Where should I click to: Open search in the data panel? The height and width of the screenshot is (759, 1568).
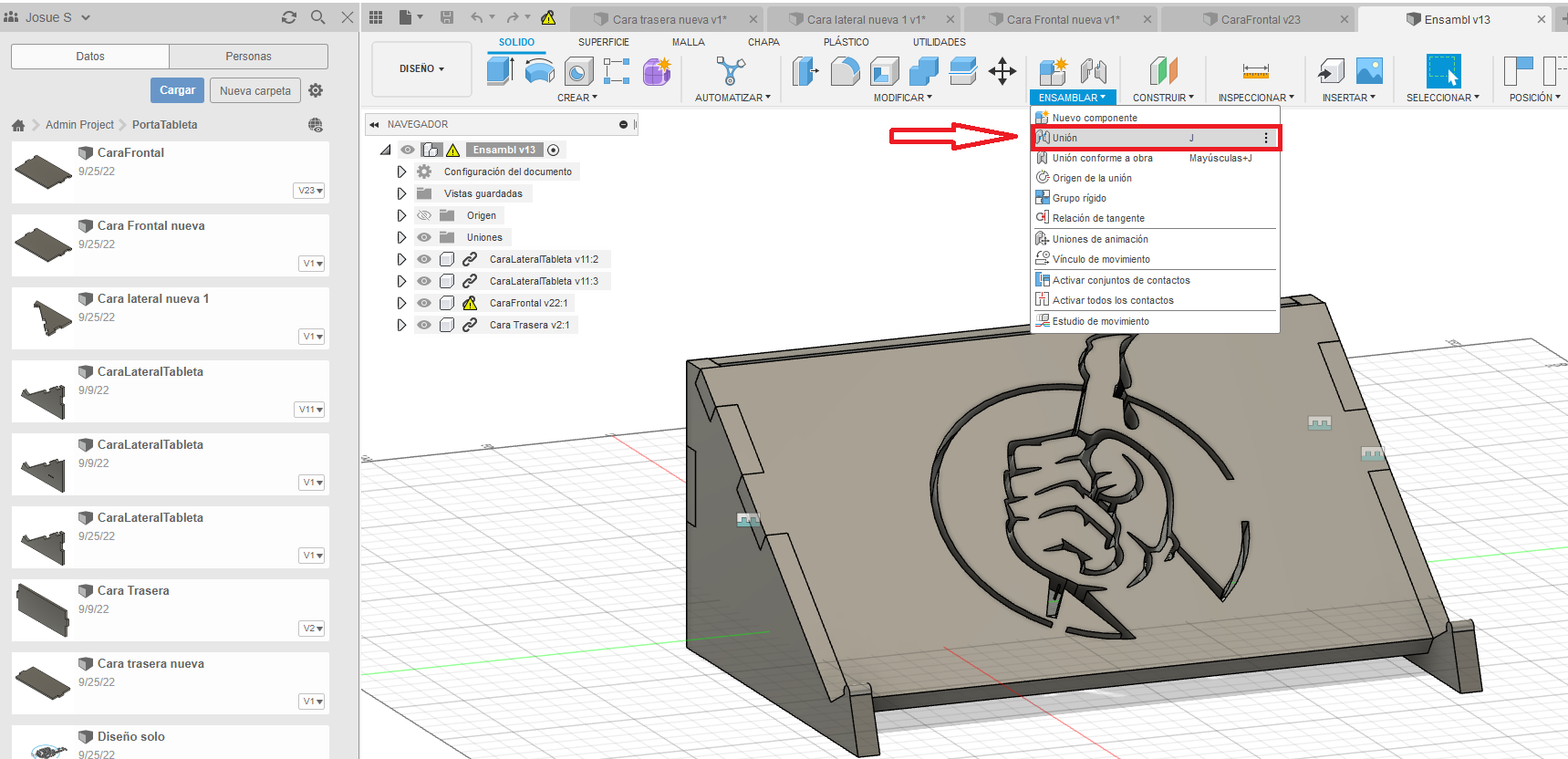coord(317,17)
